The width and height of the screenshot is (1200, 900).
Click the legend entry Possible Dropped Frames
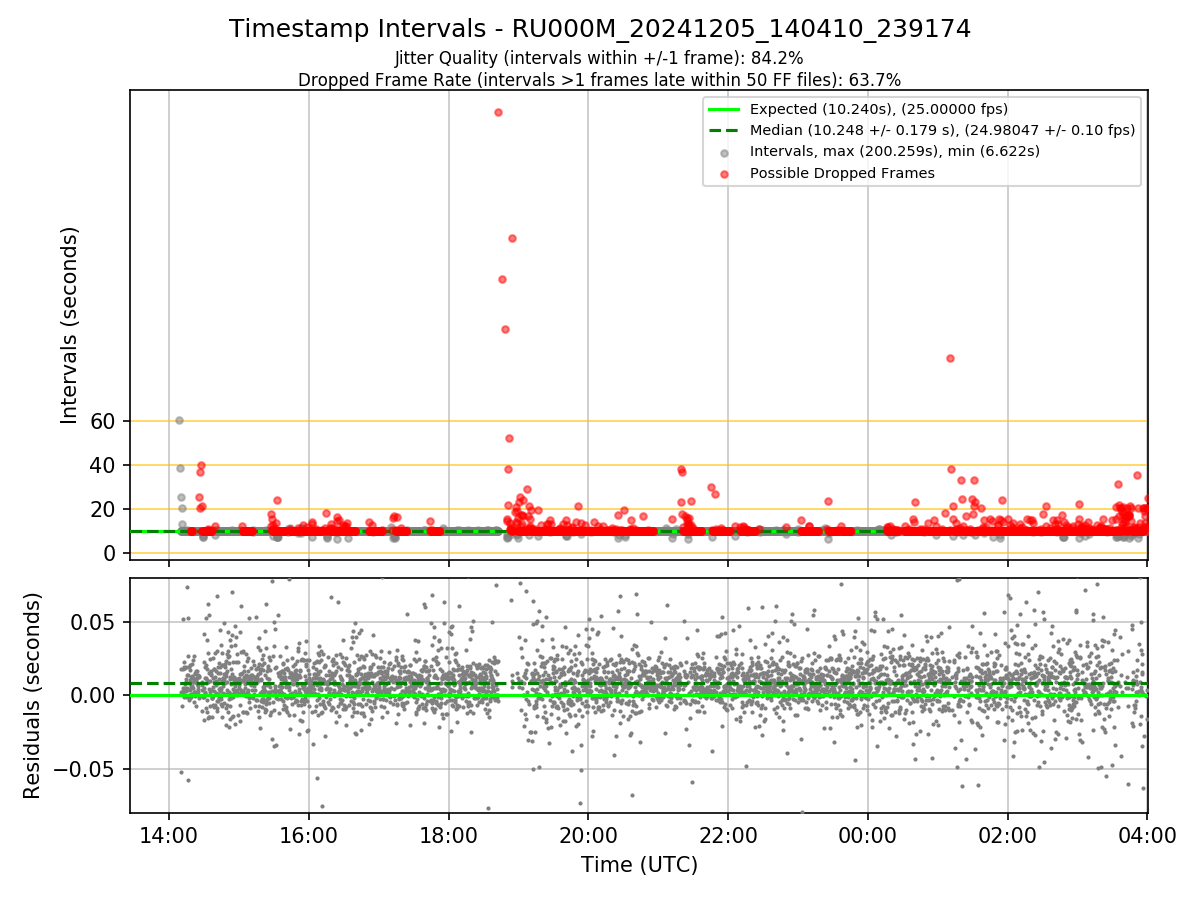[x=842, y=173]
